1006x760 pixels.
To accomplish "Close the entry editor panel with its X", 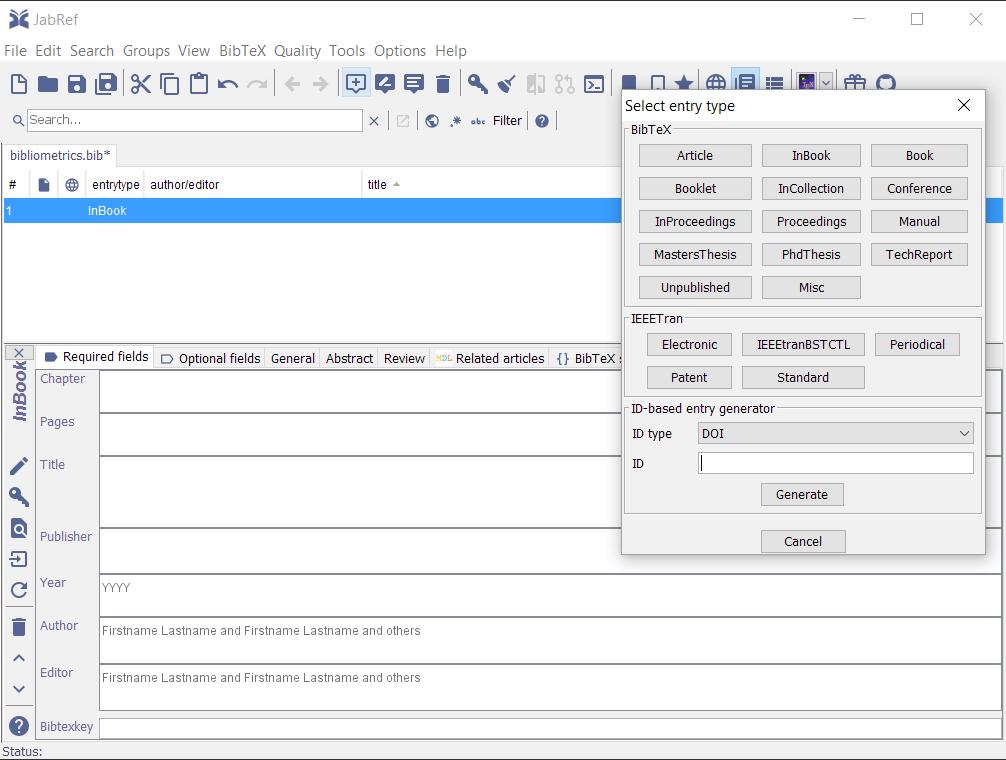I will (19, 353).
